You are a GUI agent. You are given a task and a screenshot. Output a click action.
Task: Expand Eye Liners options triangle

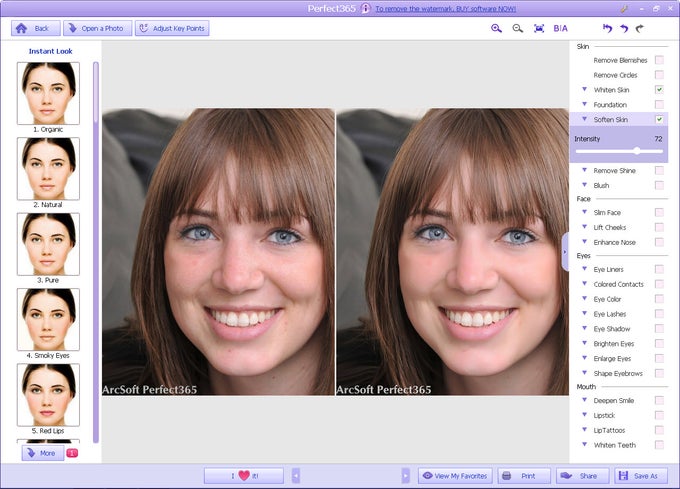click(x=584, y=269)
